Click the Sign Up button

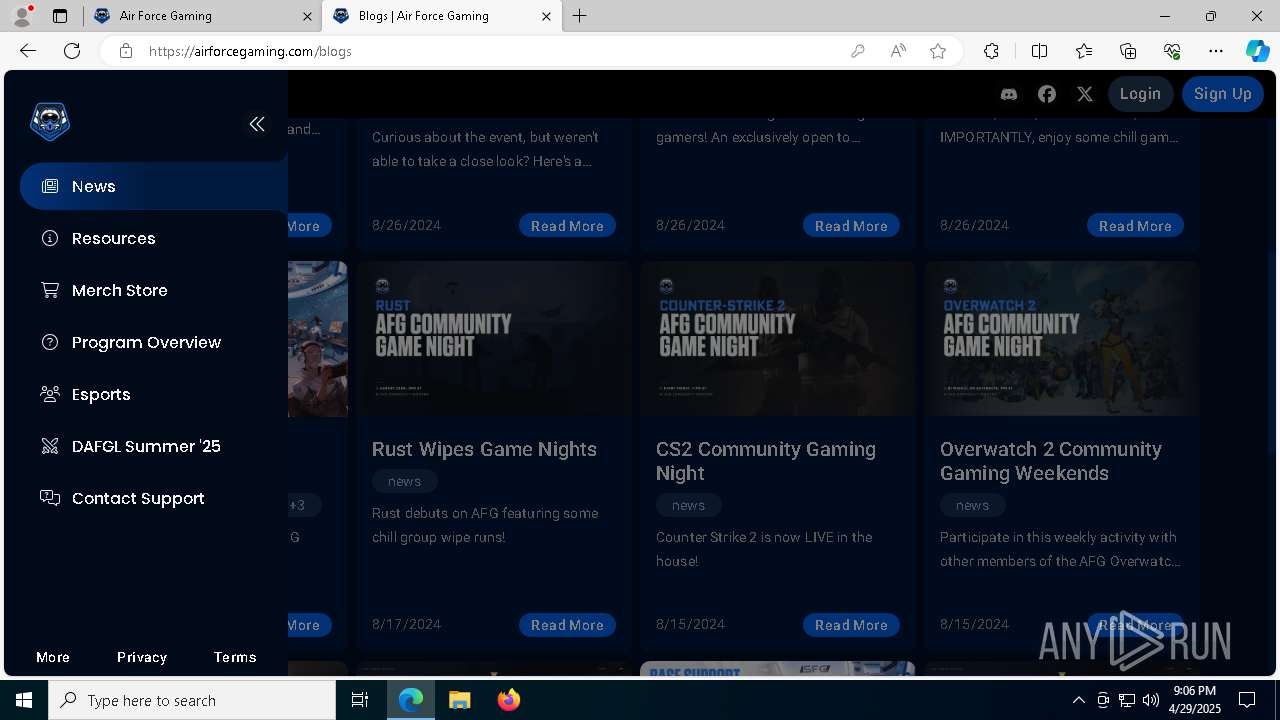pos(1223,94)
